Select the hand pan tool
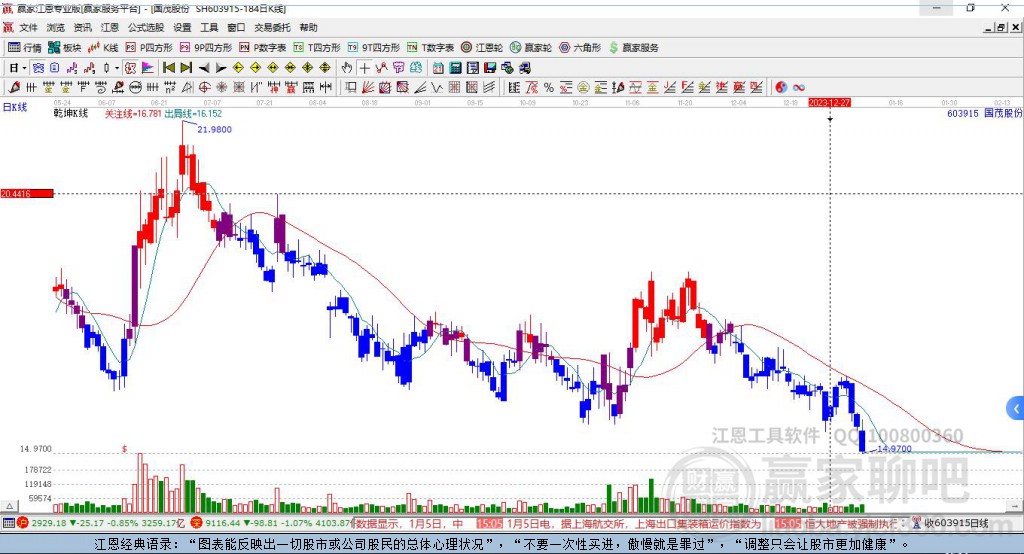 point(347,68)
